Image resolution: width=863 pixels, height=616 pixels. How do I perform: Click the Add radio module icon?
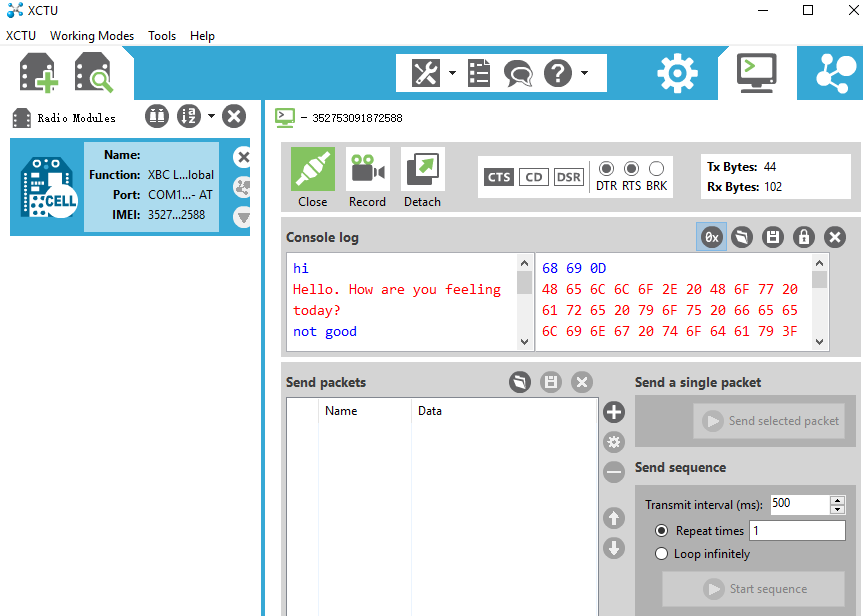[39, 73]
